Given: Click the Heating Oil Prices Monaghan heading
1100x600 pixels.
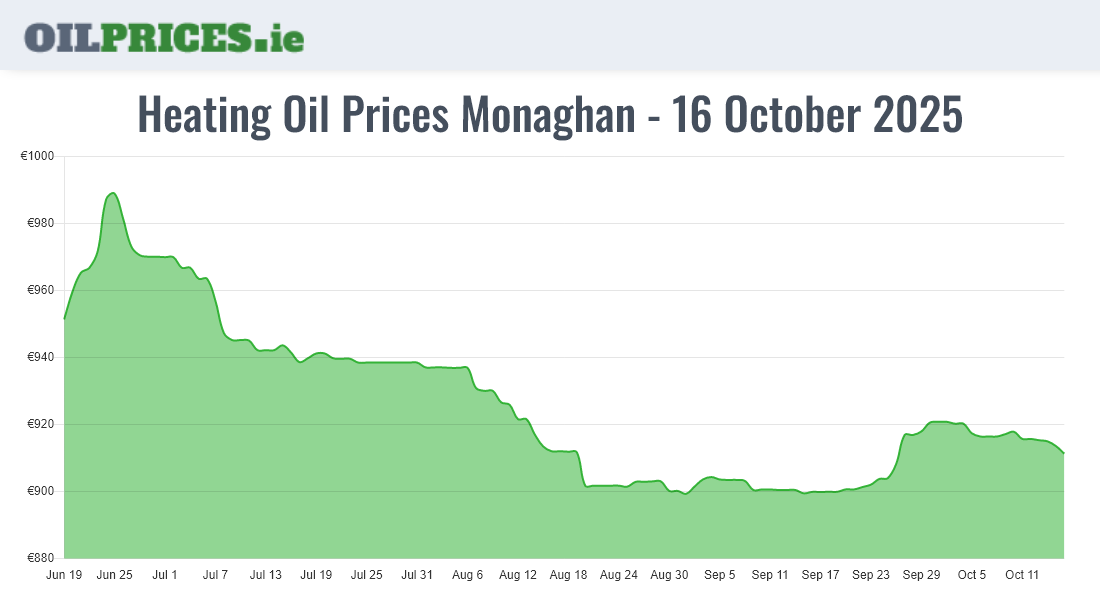Looking at the screenshot, I should (x=549, y=115).
